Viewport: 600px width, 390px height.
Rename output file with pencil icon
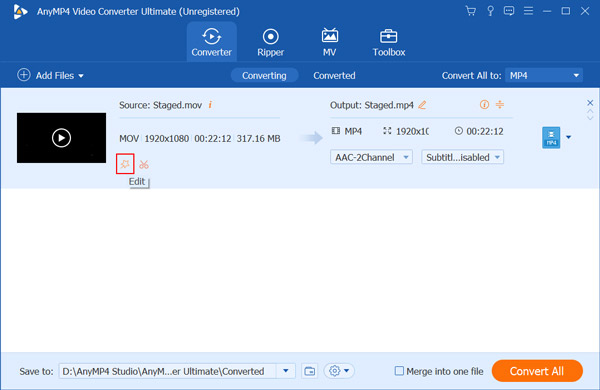[x=422, y=104]
